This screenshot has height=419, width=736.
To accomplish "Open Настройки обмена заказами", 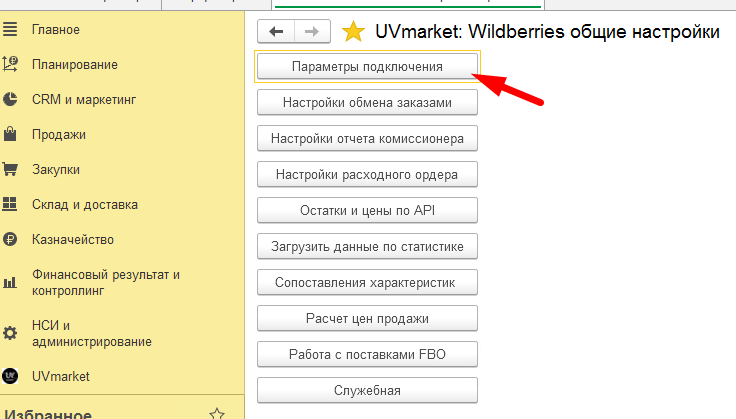I will click(367, 102).
